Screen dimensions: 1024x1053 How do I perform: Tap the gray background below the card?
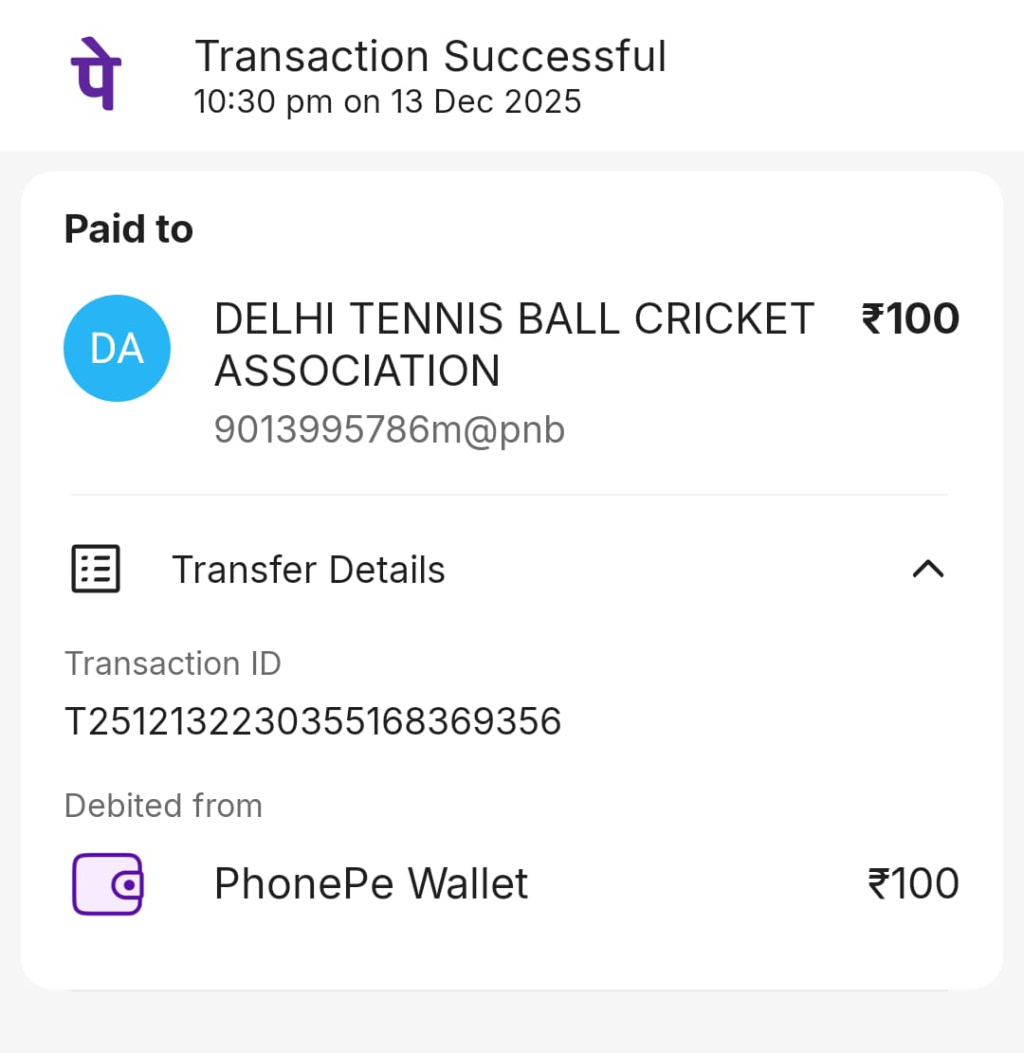pyautogui.click(x=512, y=1025)
